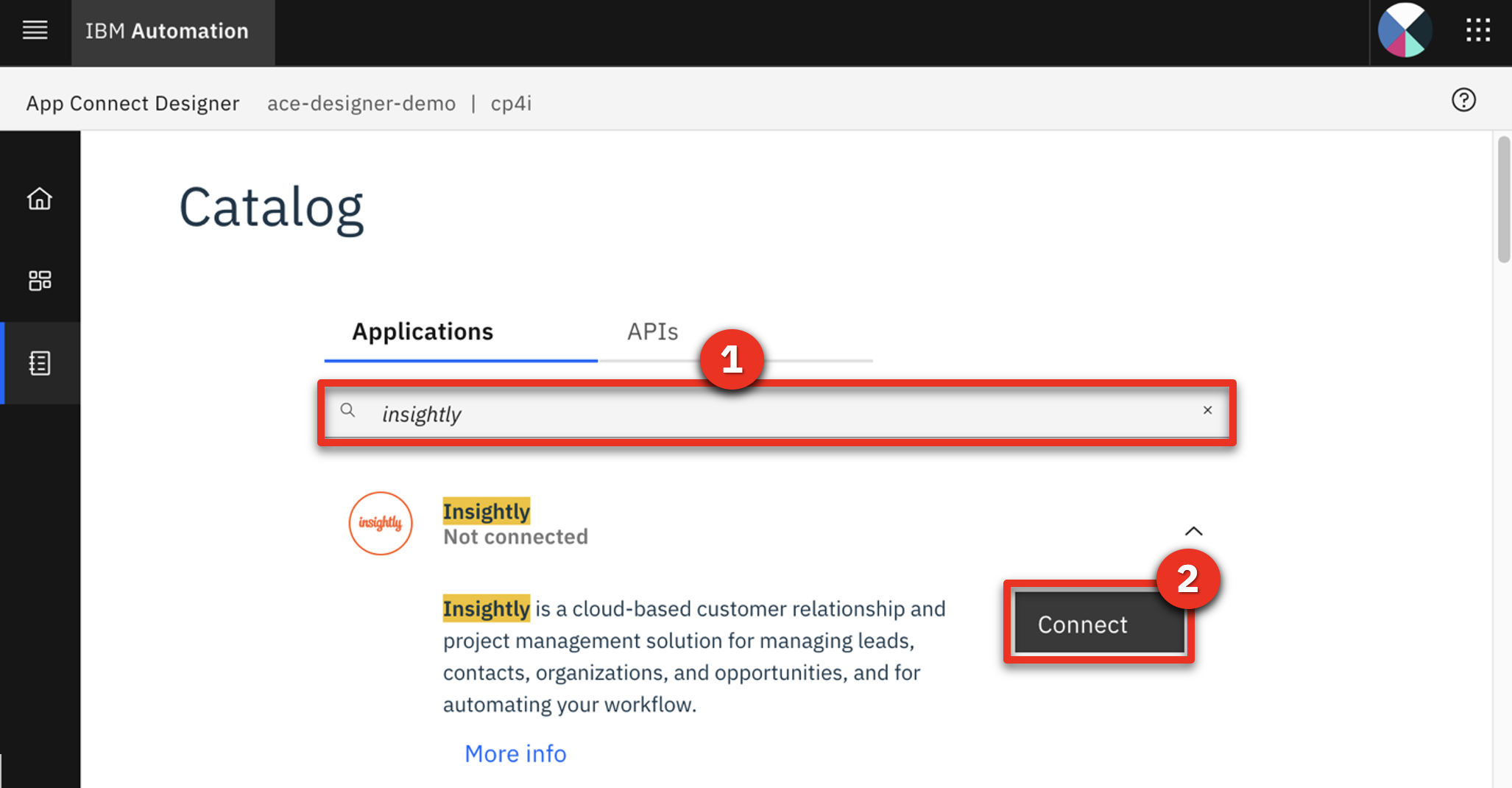
Task: Select the Applications tab
Action: tap(423, 332)
